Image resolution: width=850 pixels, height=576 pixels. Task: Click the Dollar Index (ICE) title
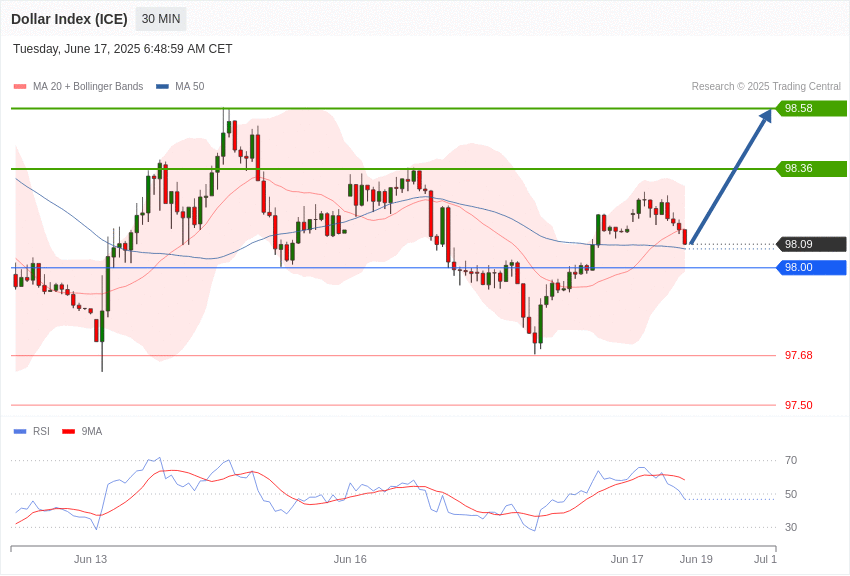69,19
